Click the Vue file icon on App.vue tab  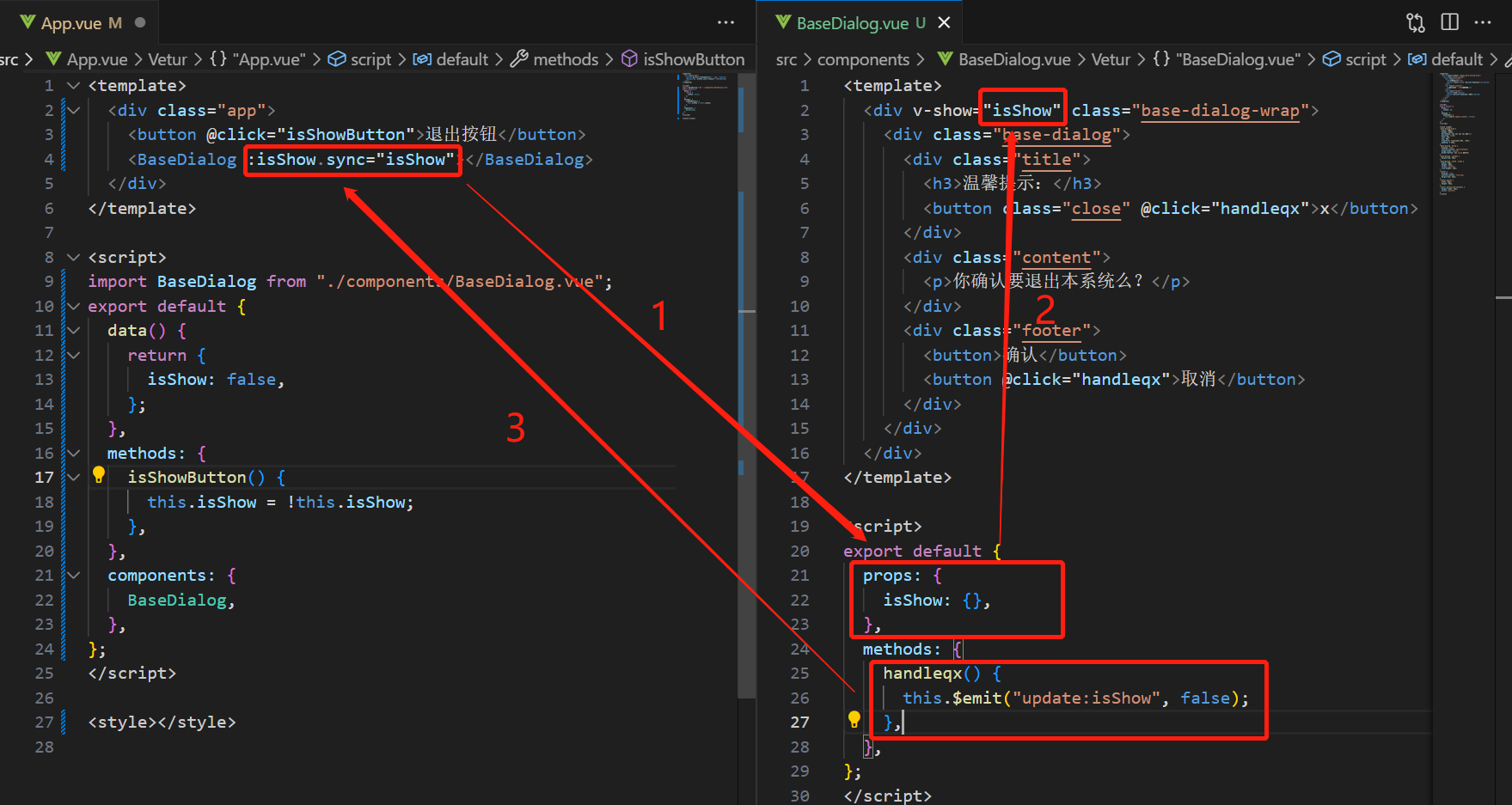pos(28,23)
